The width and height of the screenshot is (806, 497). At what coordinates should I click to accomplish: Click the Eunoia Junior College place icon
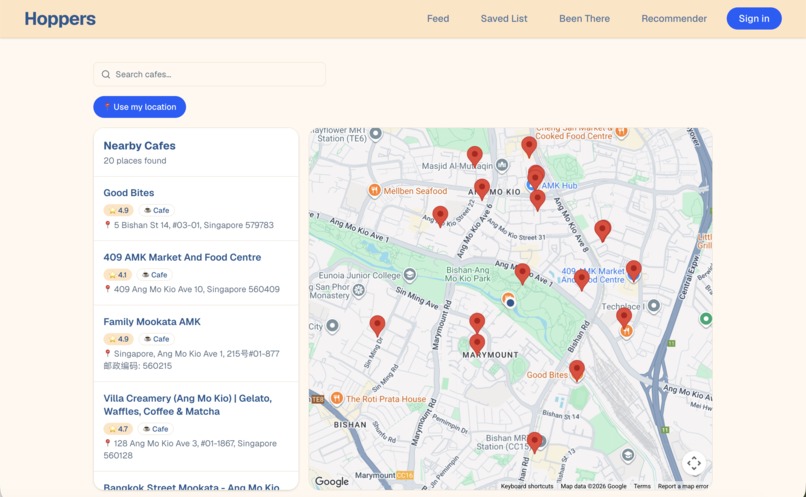[x=410, y=275]
